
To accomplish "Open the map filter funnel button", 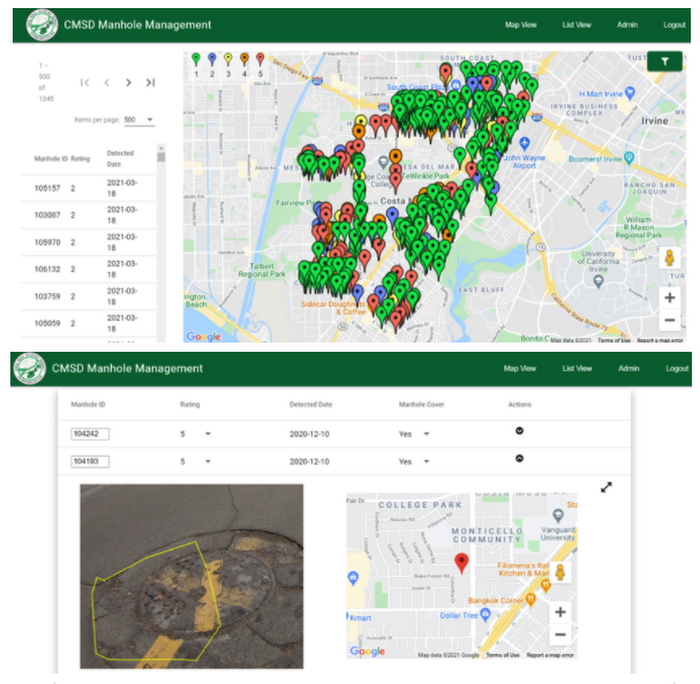I will [664, 62].
